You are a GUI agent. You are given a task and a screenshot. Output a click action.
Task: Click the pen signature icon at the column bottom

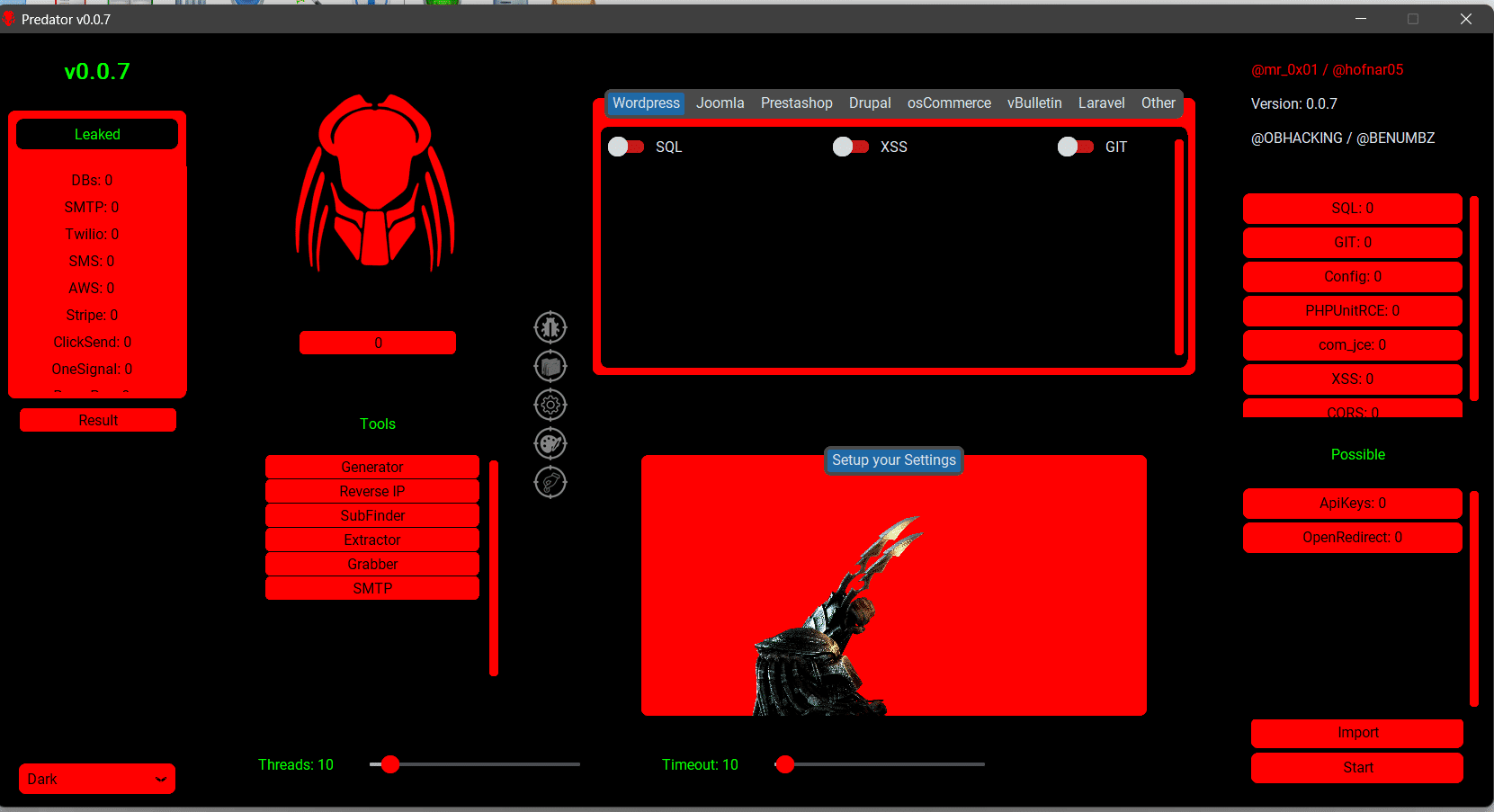pyautogui.click(x=550, y=482)
